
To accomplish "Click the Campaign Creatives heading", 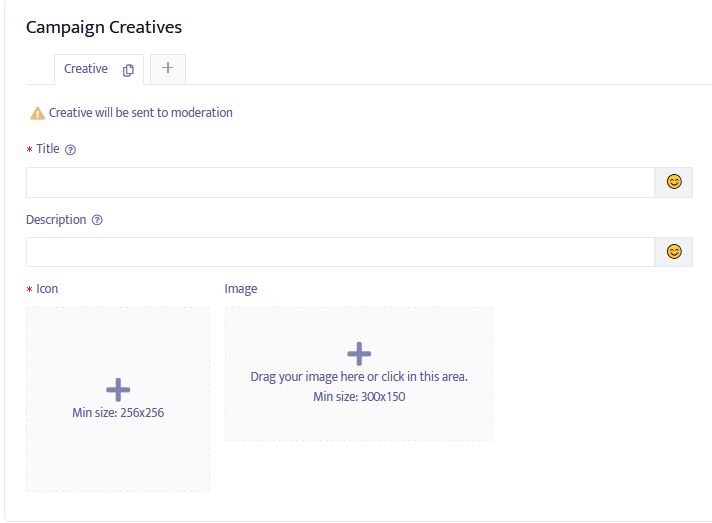I will (104, 27).
